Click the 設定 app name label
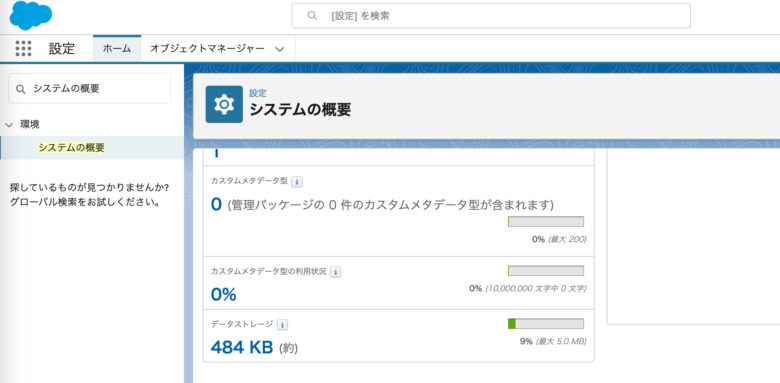Screen dimensions: 780x383 [x=62, y=49]
